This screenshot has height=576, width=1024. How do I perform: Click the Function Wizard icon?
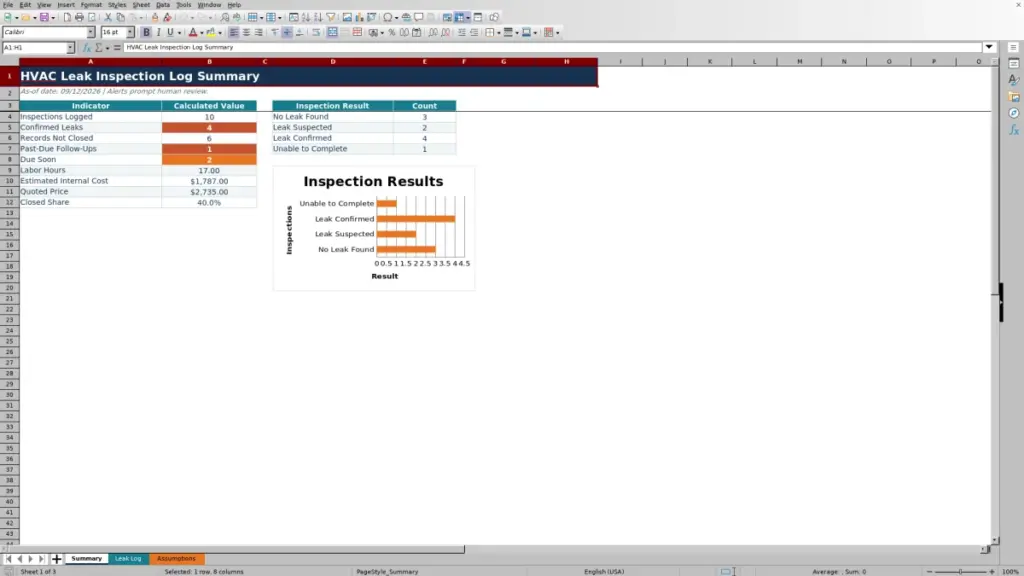(x=86, y=48)
